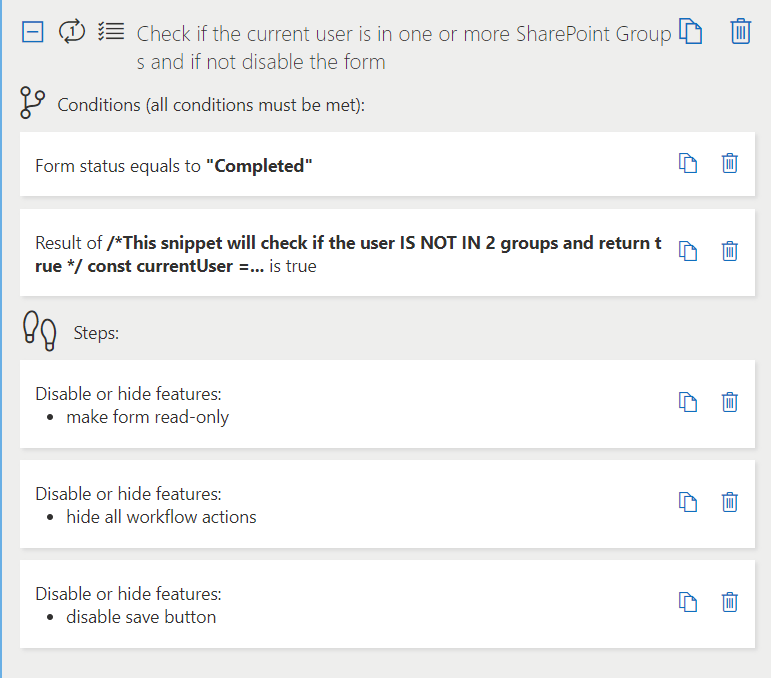Duplicate the Form status Completed condition

[x=688, y=163]
